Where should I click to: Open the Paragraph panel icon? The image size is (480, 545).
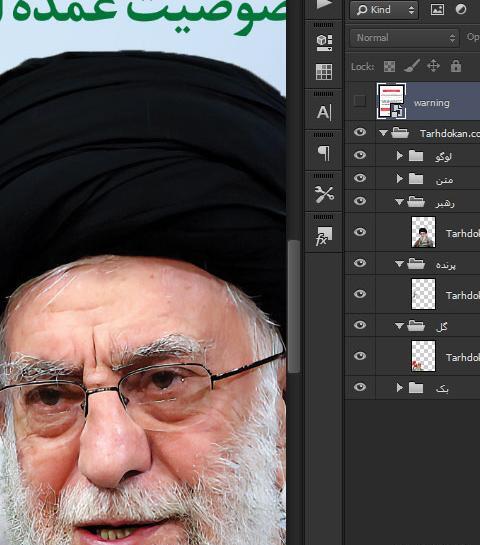pos(324,153)
